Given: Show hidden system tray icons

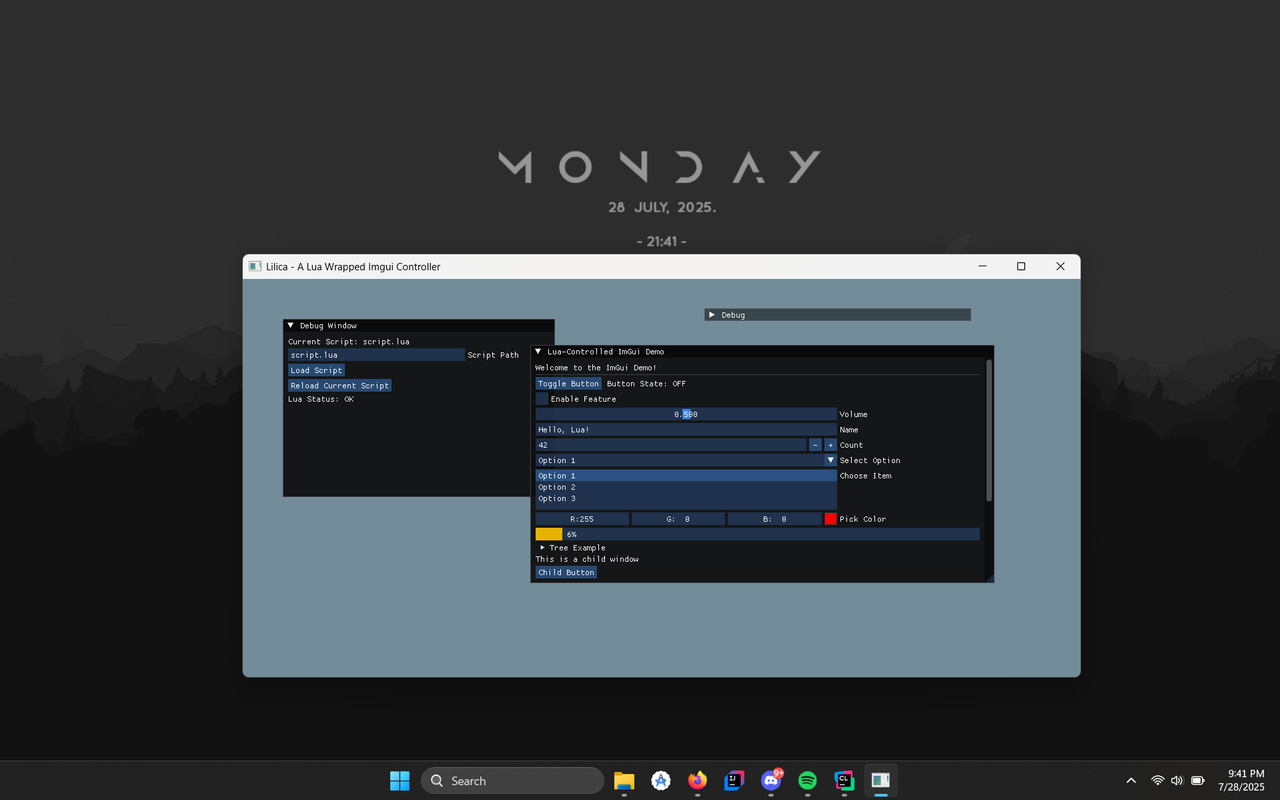Looking at the screenshot, I should tap(1131, 781).
